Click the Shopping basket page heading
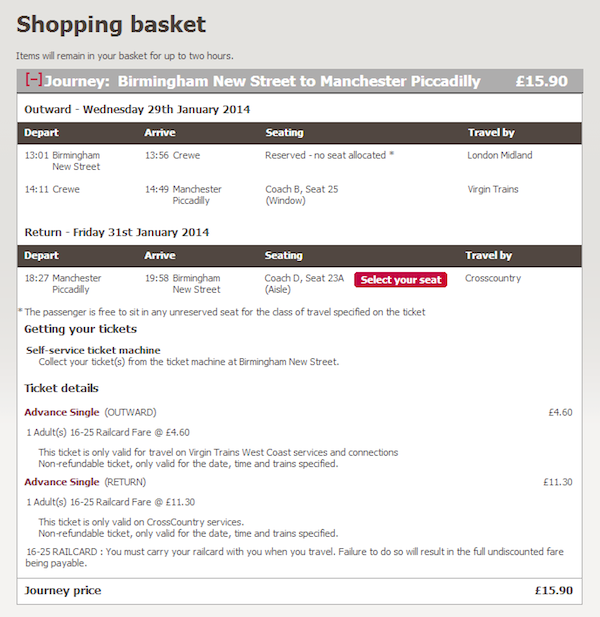This screenshot has height=617, width=600. click(111, 24)
